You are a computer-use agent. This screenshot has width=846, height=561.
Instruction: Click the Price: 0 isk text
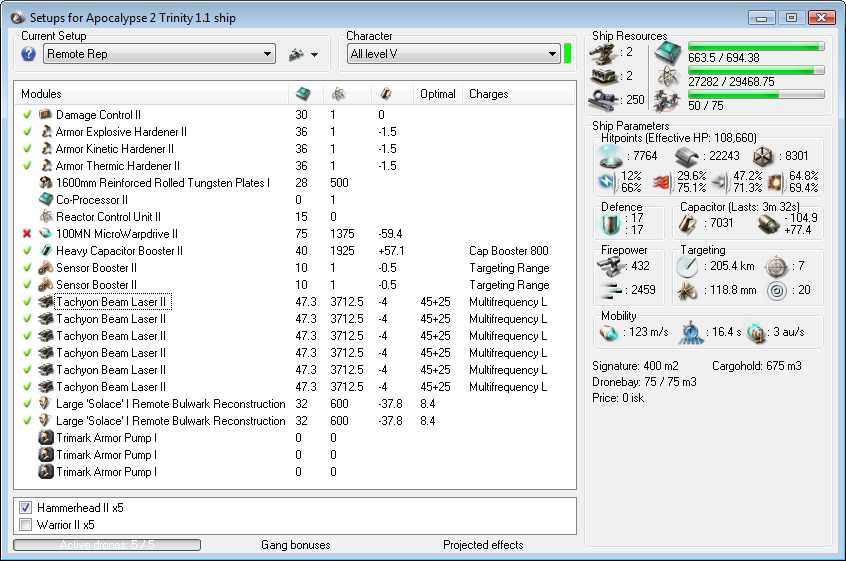[x=618, y=398]
